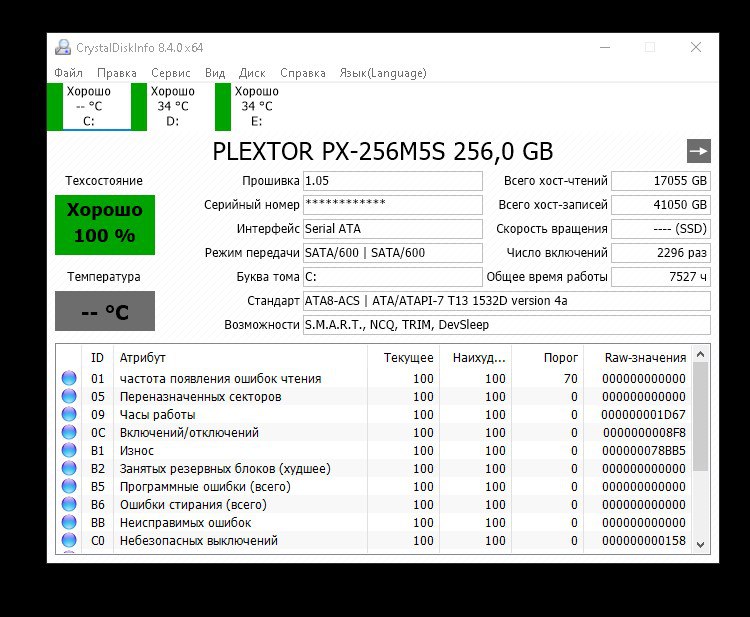Screen dimensions: 750x617
Task: Click the masked serial number field
Action: 393,205
